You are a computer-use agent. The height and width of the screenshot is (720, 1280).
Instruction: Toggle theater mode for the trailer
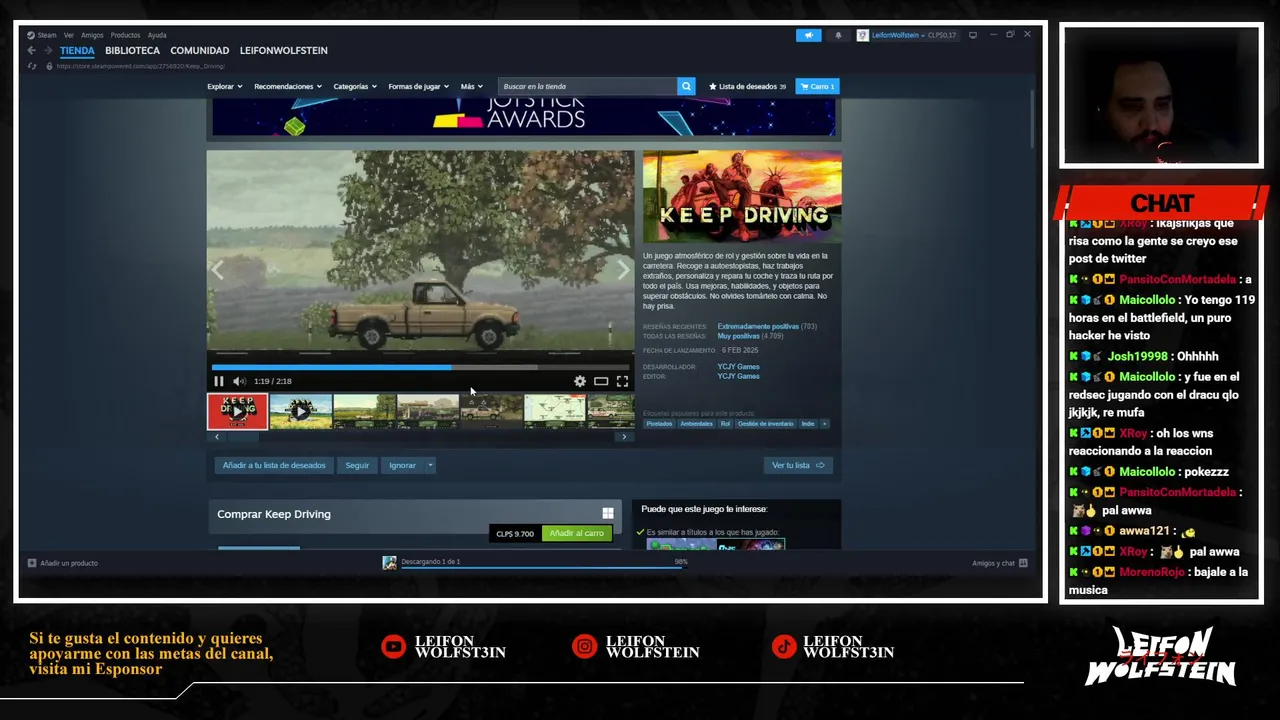[601, 381]
